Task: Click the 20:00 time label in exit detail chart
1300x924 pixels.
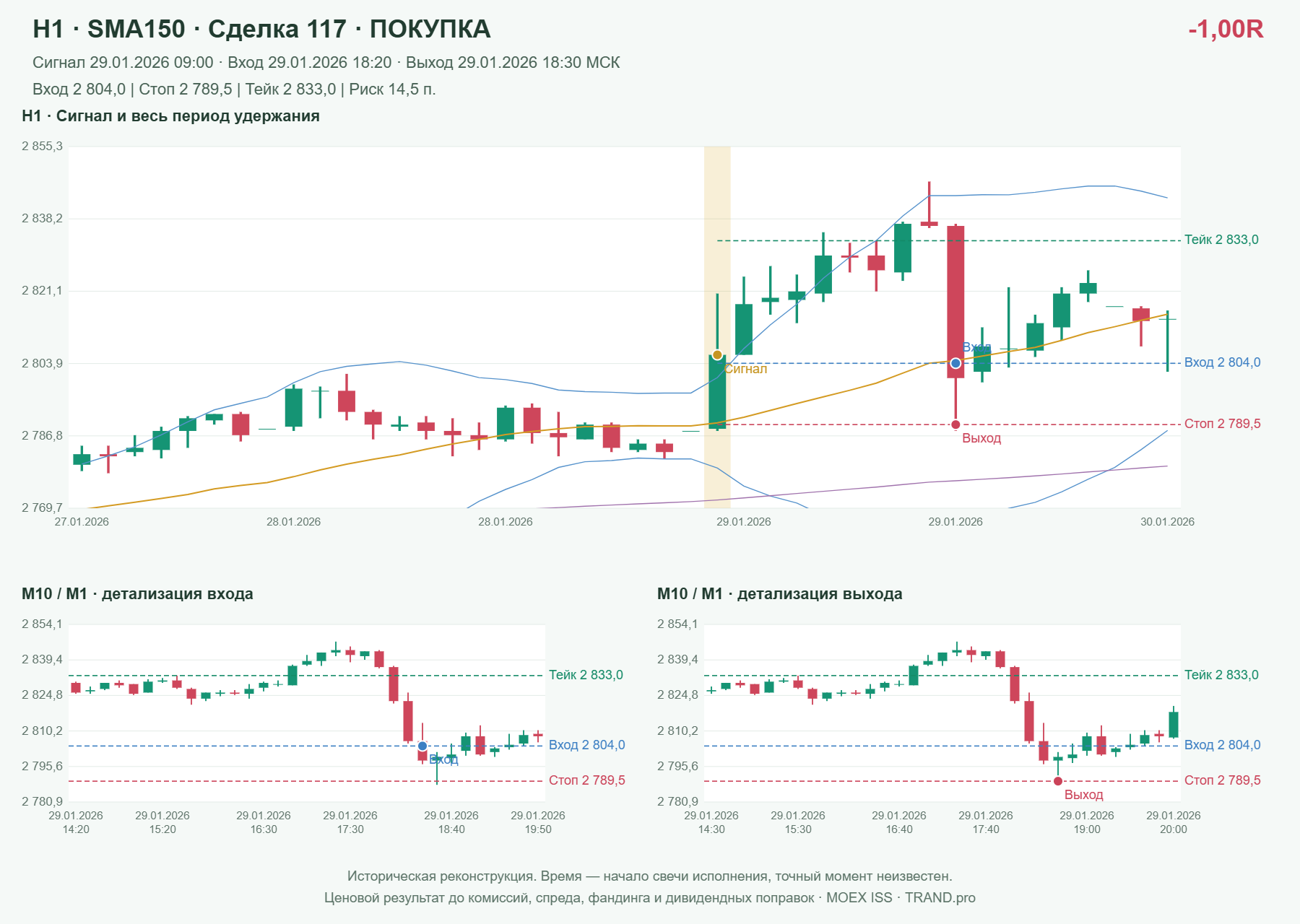Action: 1174,829
